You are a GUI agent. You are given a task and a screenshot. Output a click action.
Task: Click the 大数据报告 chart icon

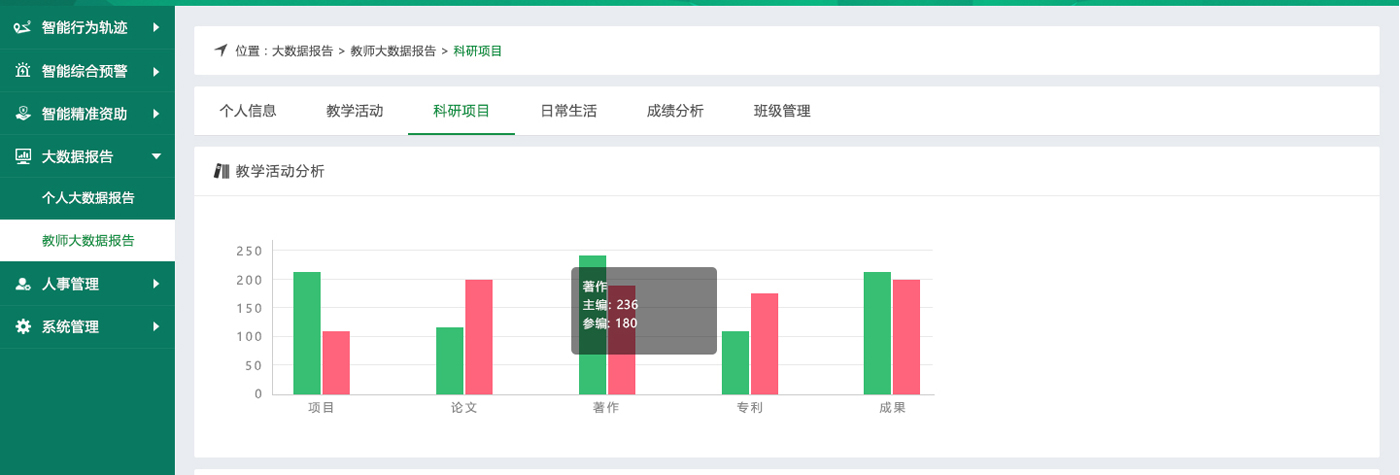[22, 156]
